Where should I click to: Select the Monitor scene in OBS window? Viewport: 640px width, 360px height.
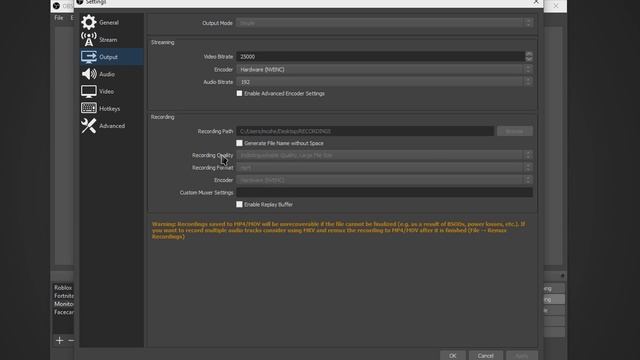(63, 304)
